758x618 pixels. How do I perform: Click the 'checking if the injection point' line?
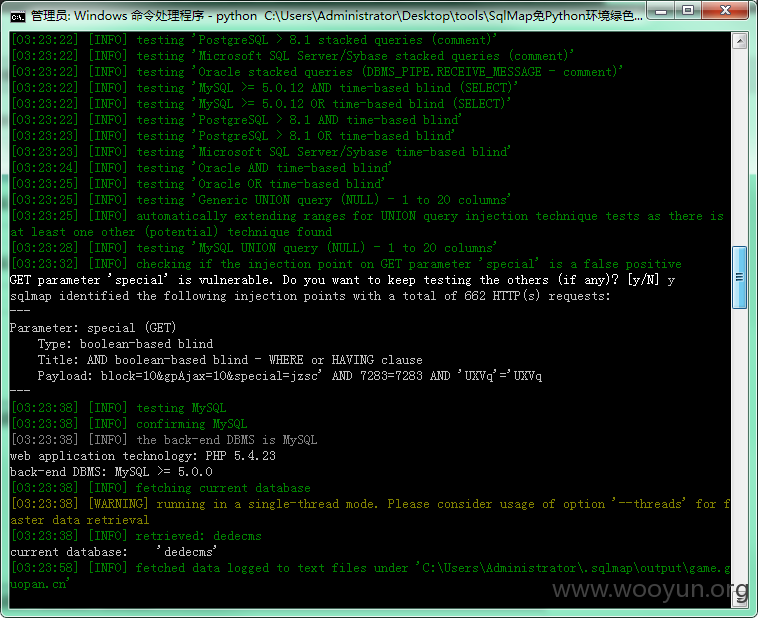point(346,264)
